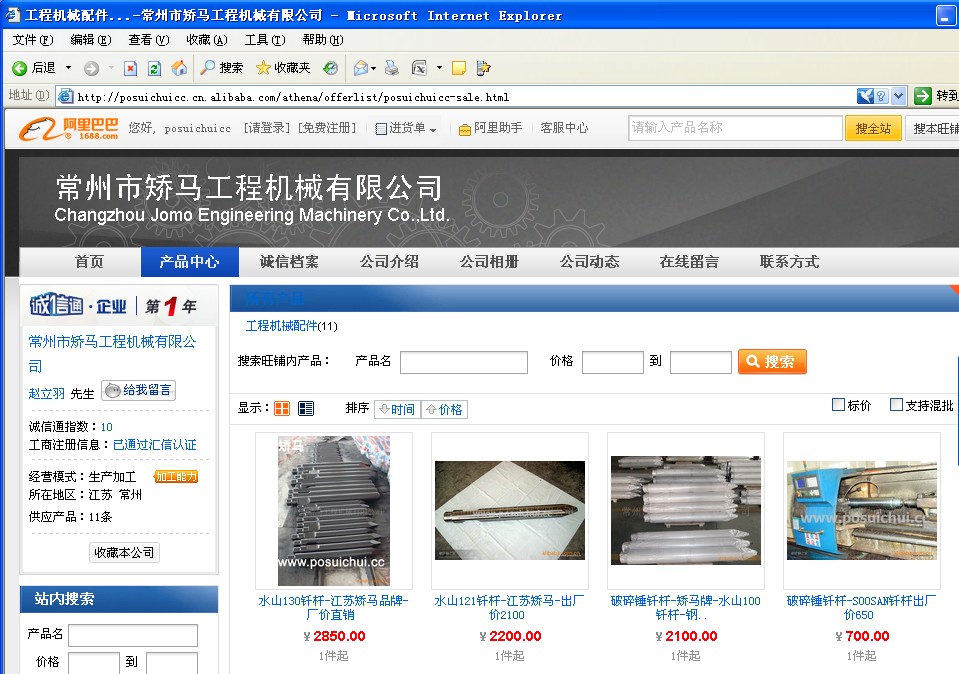Screen dimensions: 959x674
Task: Go back with the 后退 button
Action: click(x=34, y=68)
